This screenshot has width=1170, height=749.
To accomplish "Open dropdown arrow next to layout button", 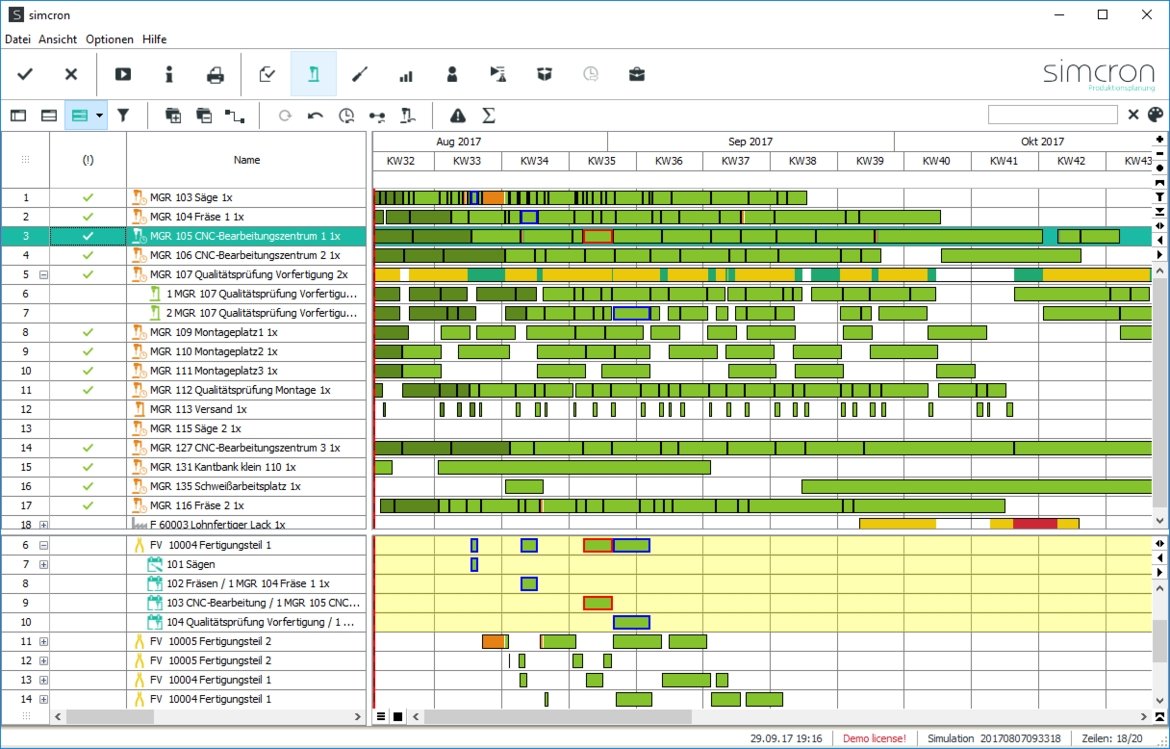I will pos(99,115).
